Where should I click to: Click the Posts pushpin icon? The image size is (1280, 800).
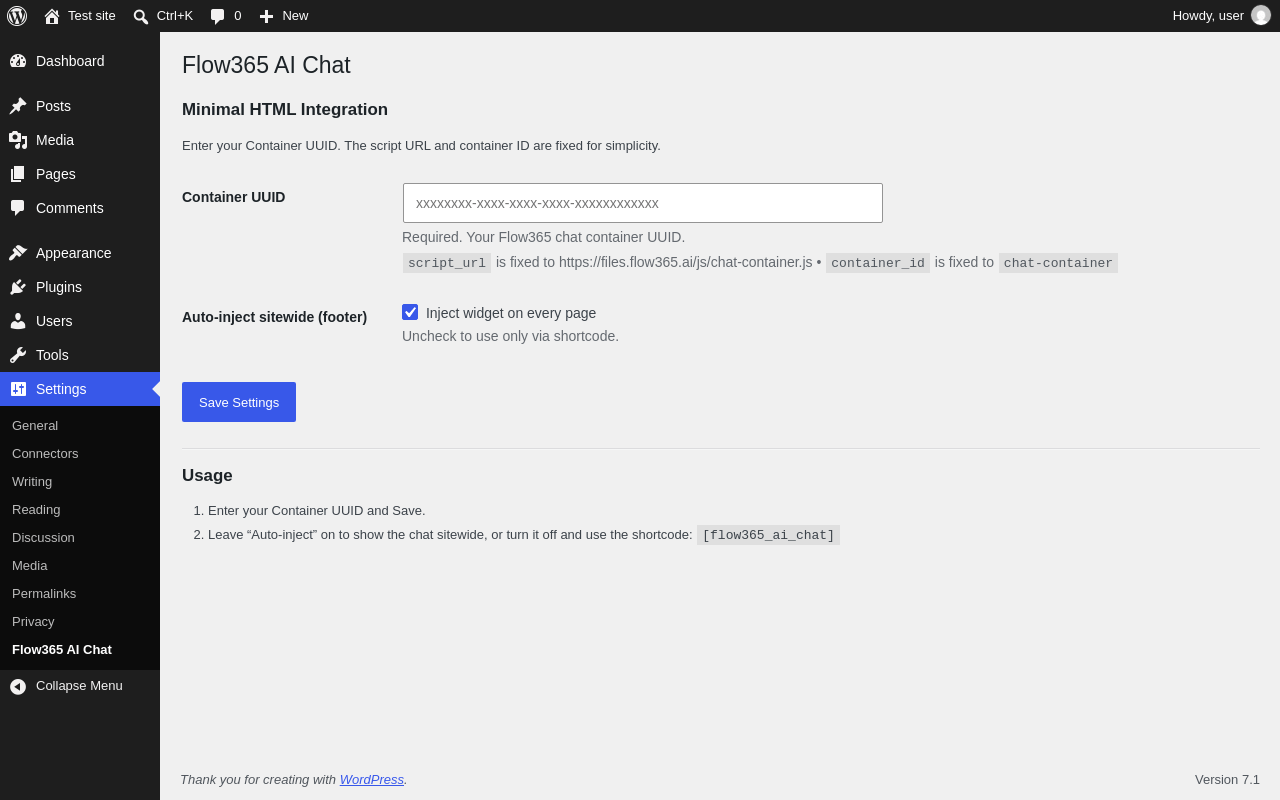(18, 106)
